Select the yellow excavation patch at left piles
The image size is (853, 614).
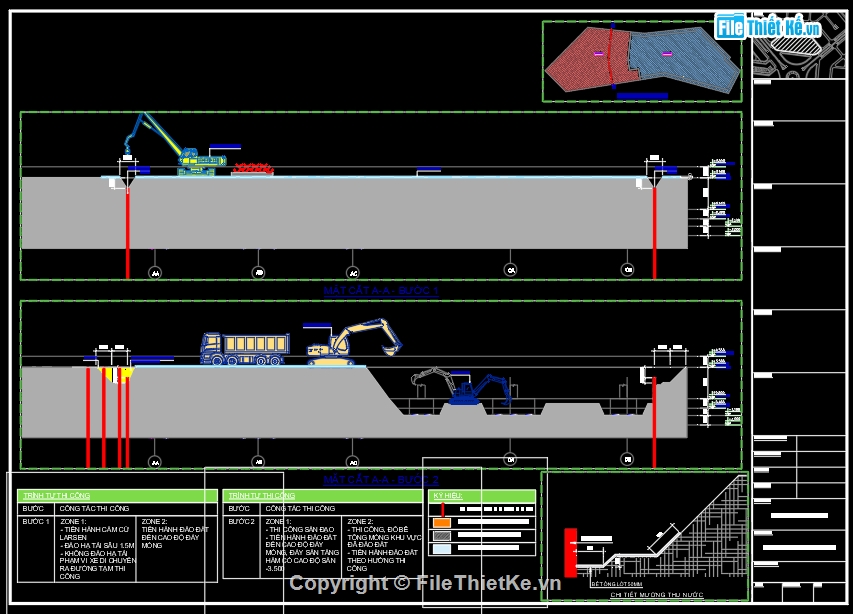[117, 374]
